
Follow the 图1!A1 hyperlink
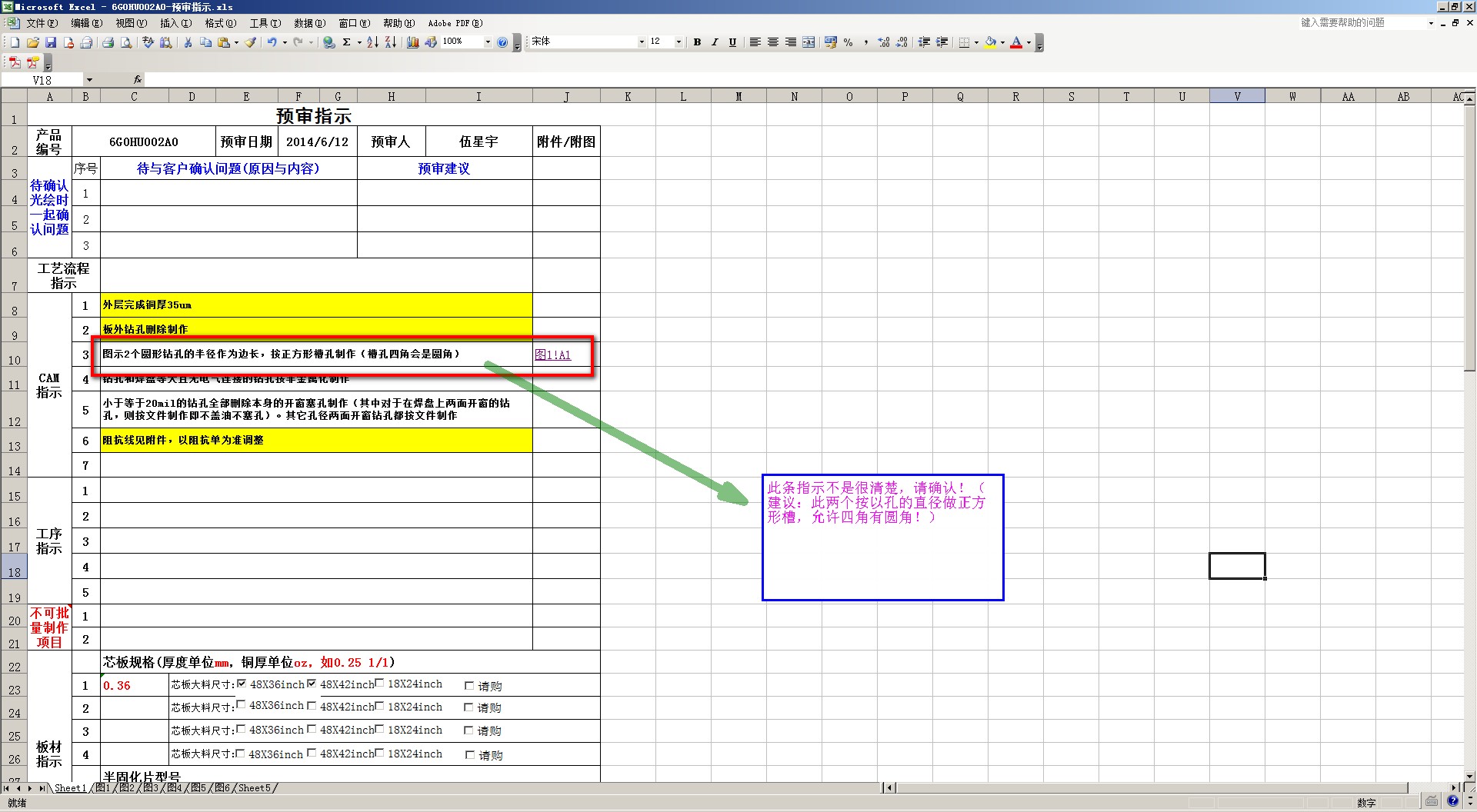pos(553,354)
